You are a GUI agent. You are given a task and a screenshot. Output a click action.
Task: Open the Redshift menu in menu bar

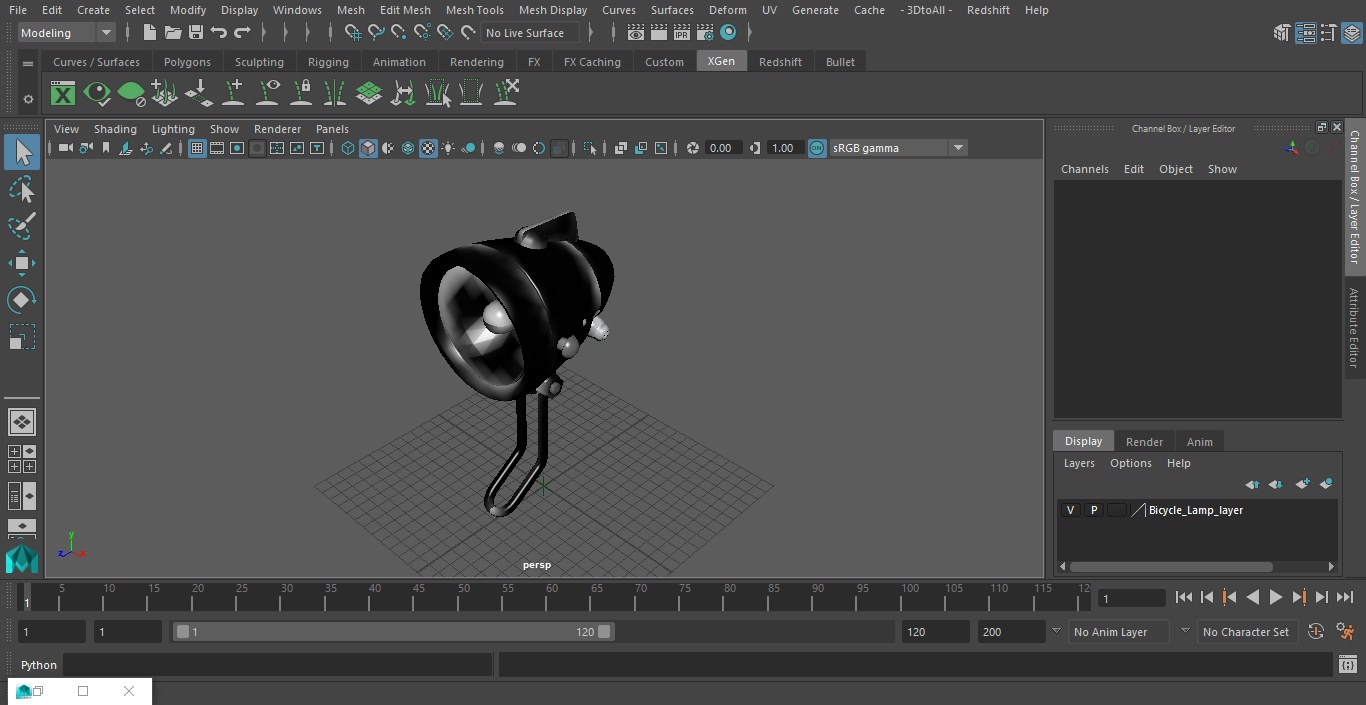(x=988, y=10)
